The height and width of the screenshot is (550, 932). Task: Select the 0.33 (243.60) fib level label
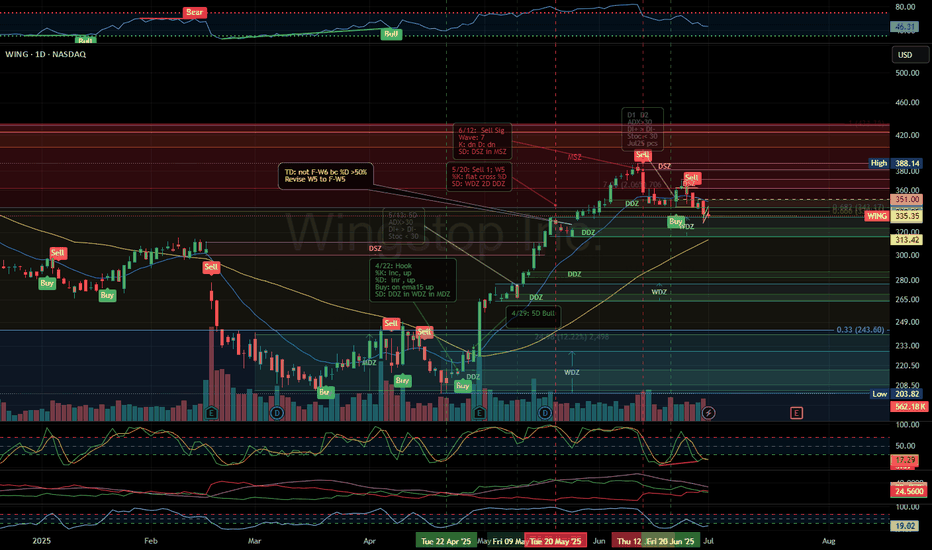click(860, 329)
